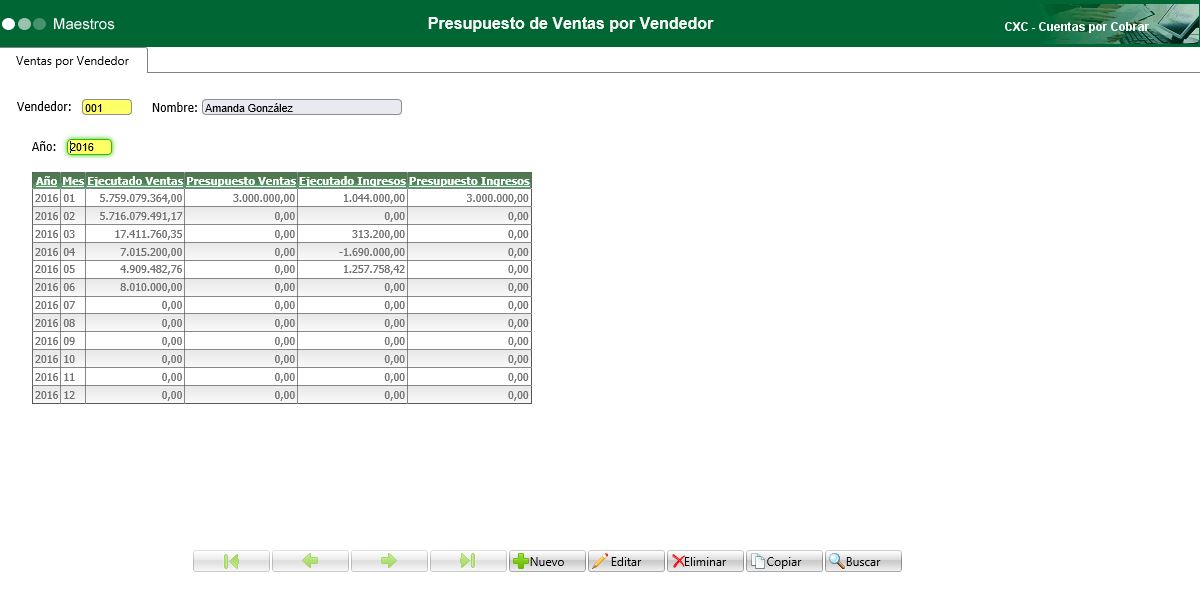Screen dimensions: 1200x595
Task: Switch to the Ventas por Vendedor tab
Action: 72,61
